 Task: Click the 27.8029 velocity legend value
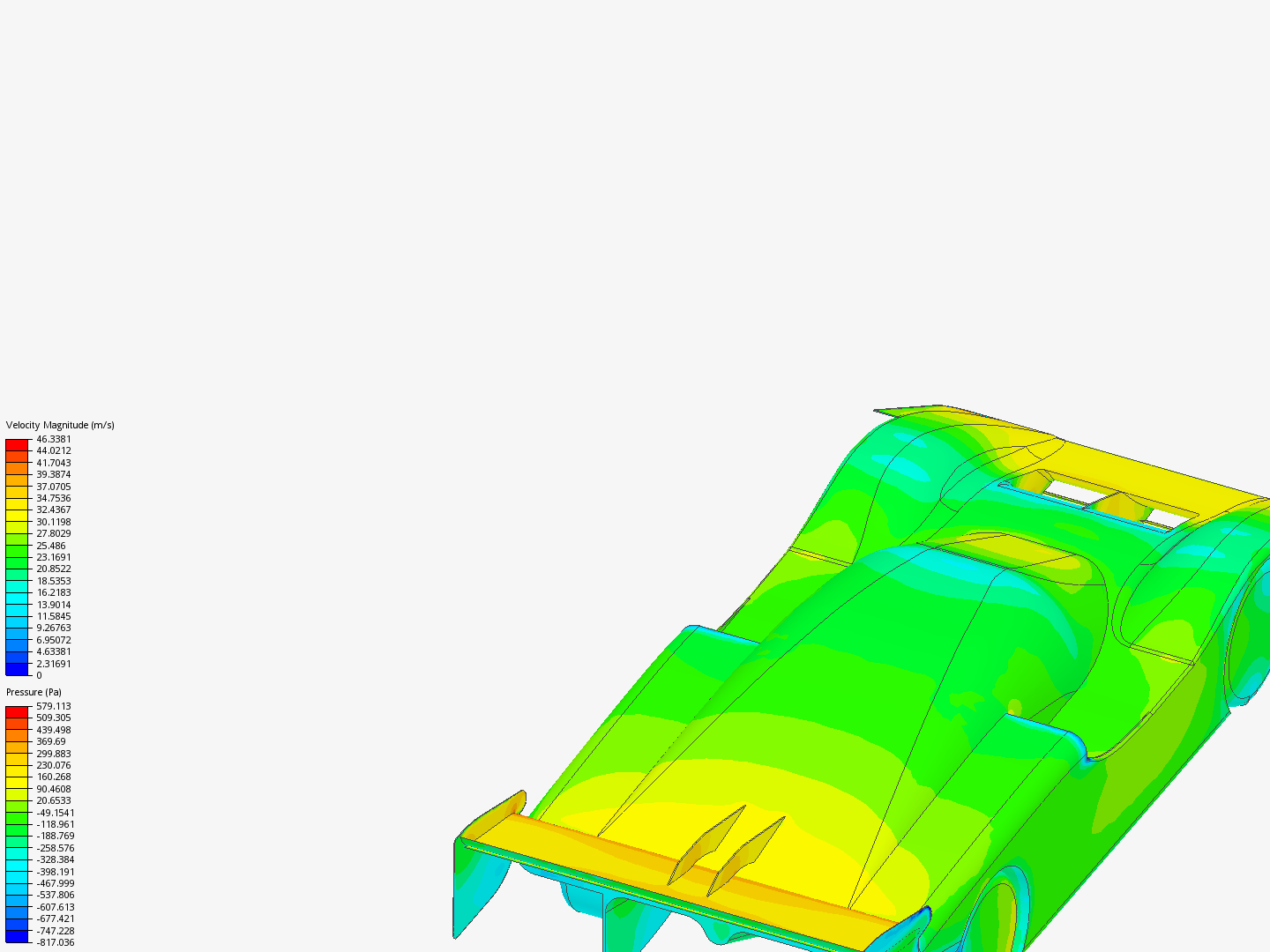tap(54, 533)
